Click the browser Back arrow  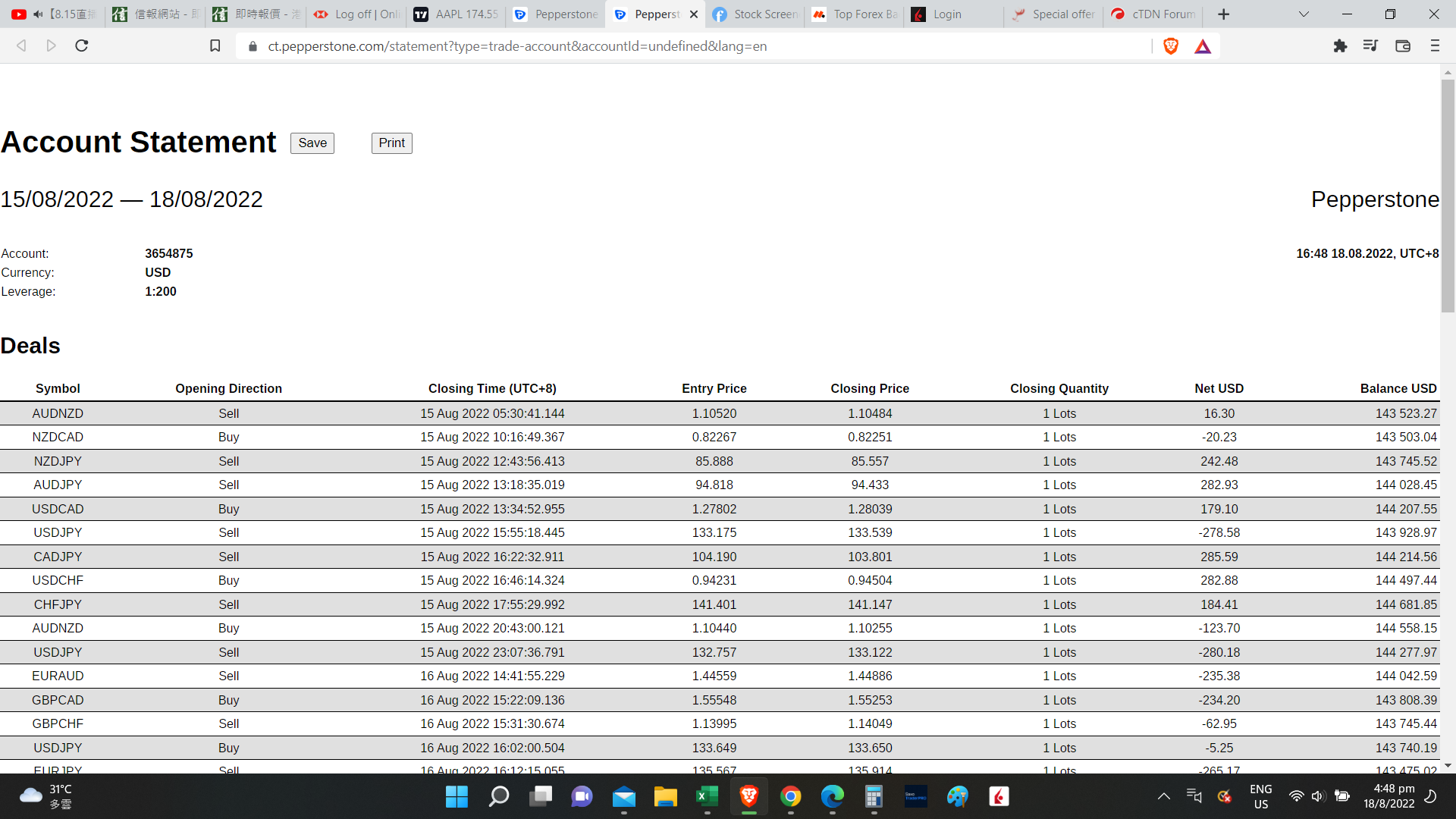pyautogui.click(x=21, y=46)
